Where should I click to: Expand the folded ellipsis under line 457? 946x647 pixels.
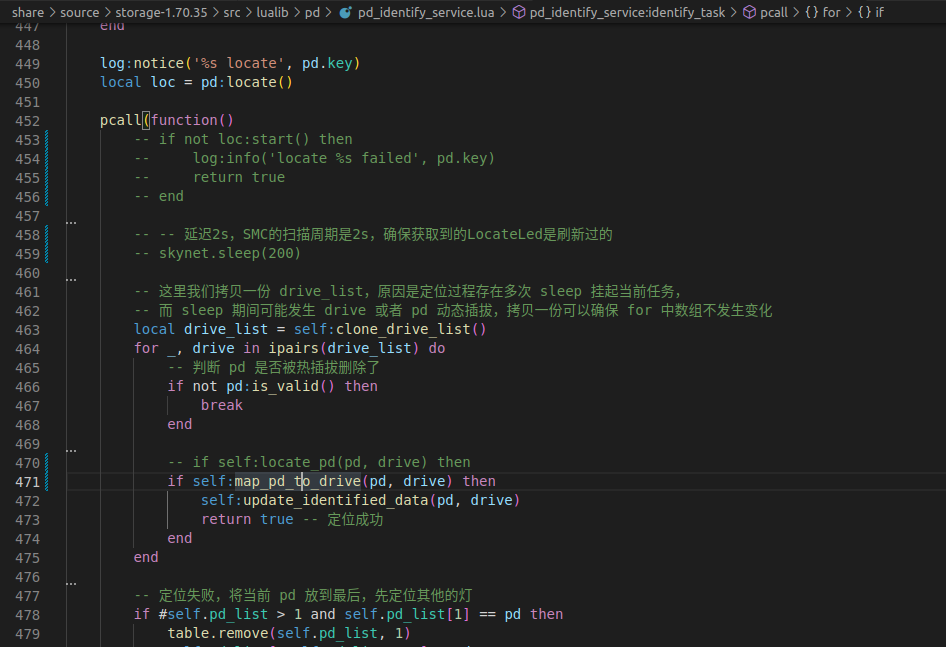(x=71, y=223)
